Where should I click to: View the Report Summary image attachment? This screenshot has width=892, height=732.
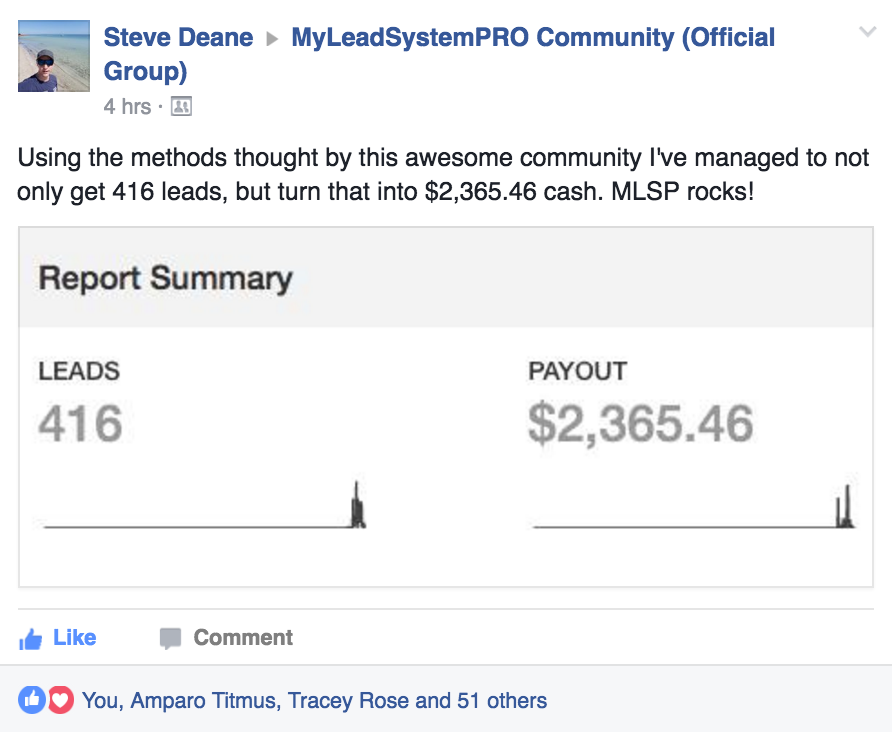[x=446, y=407]
